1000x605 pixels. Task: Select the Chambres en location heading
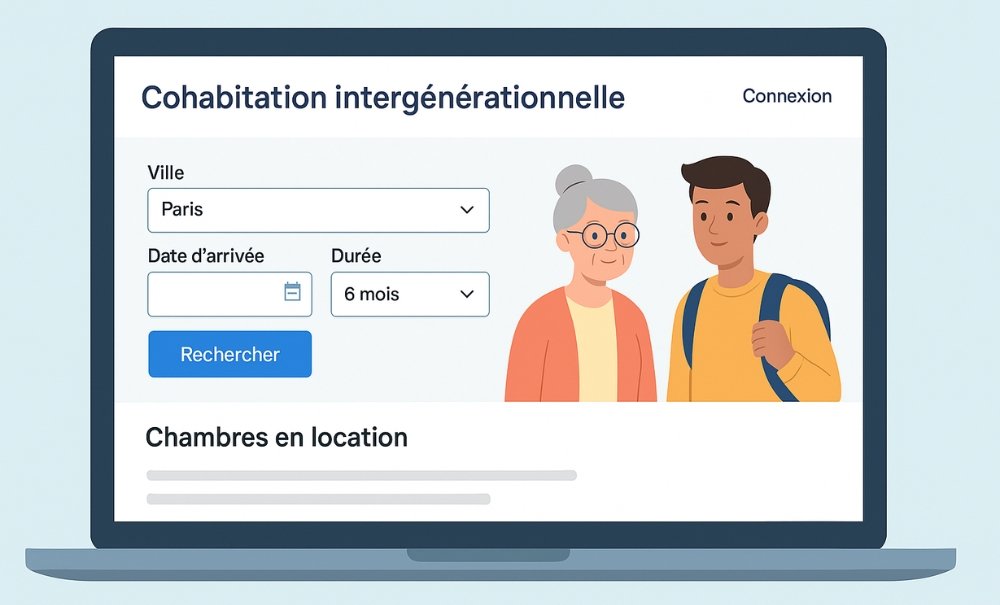click(x=276, y=437)
